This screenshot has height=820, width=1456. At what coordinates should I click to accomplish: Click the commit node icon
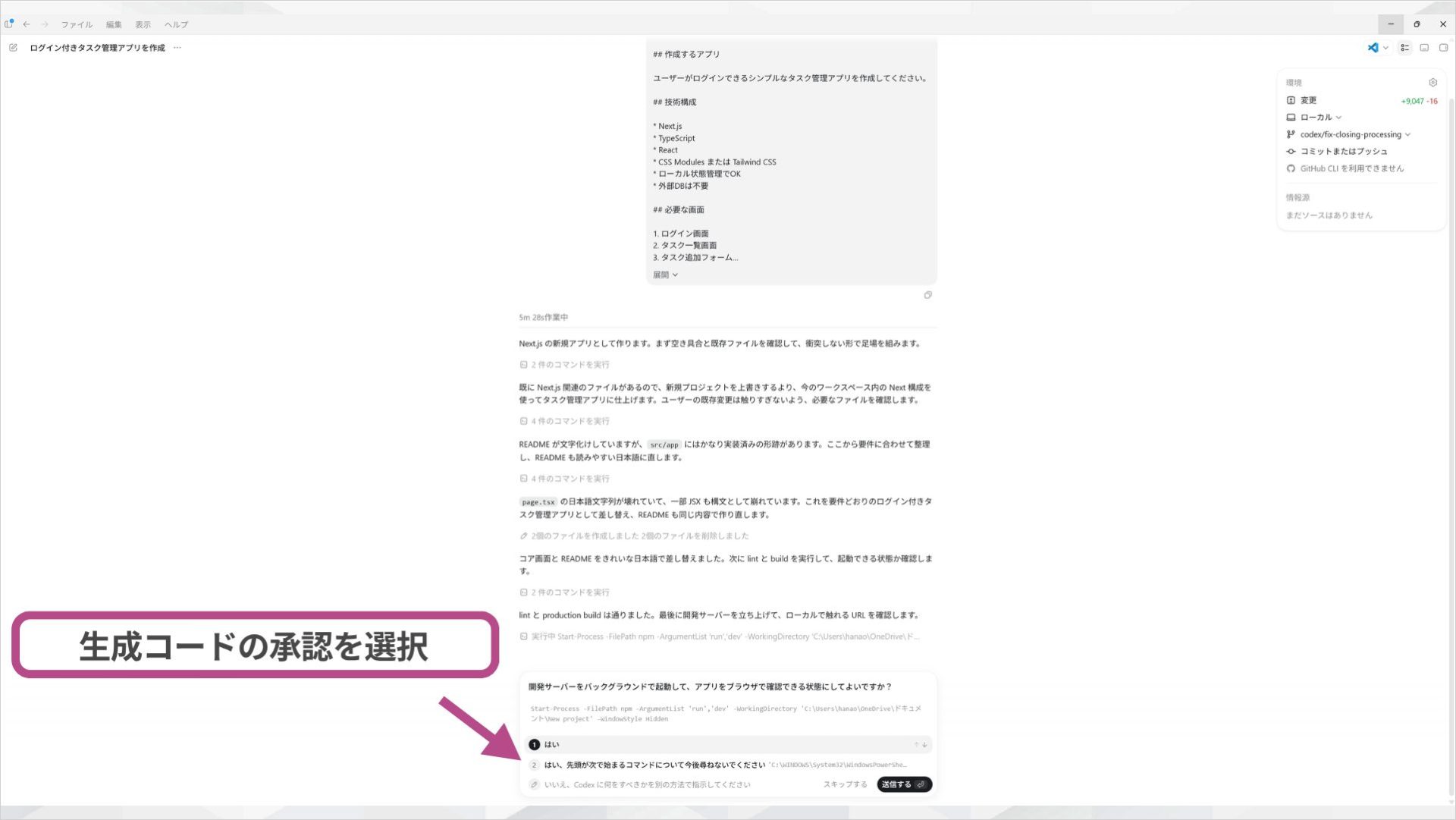(x=1291, y=152)
